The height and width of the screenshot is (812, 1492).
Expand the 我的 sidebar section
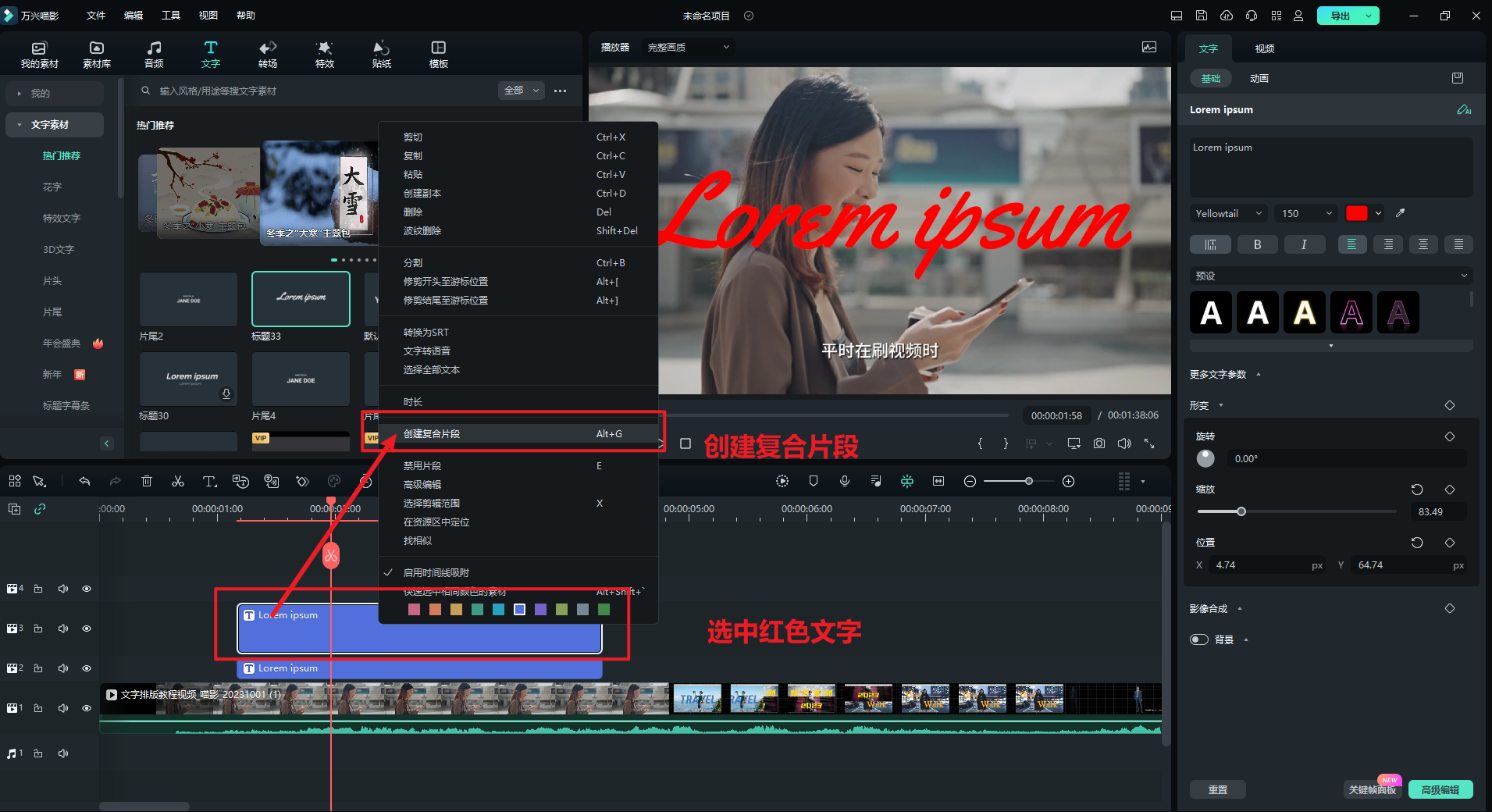55,94
